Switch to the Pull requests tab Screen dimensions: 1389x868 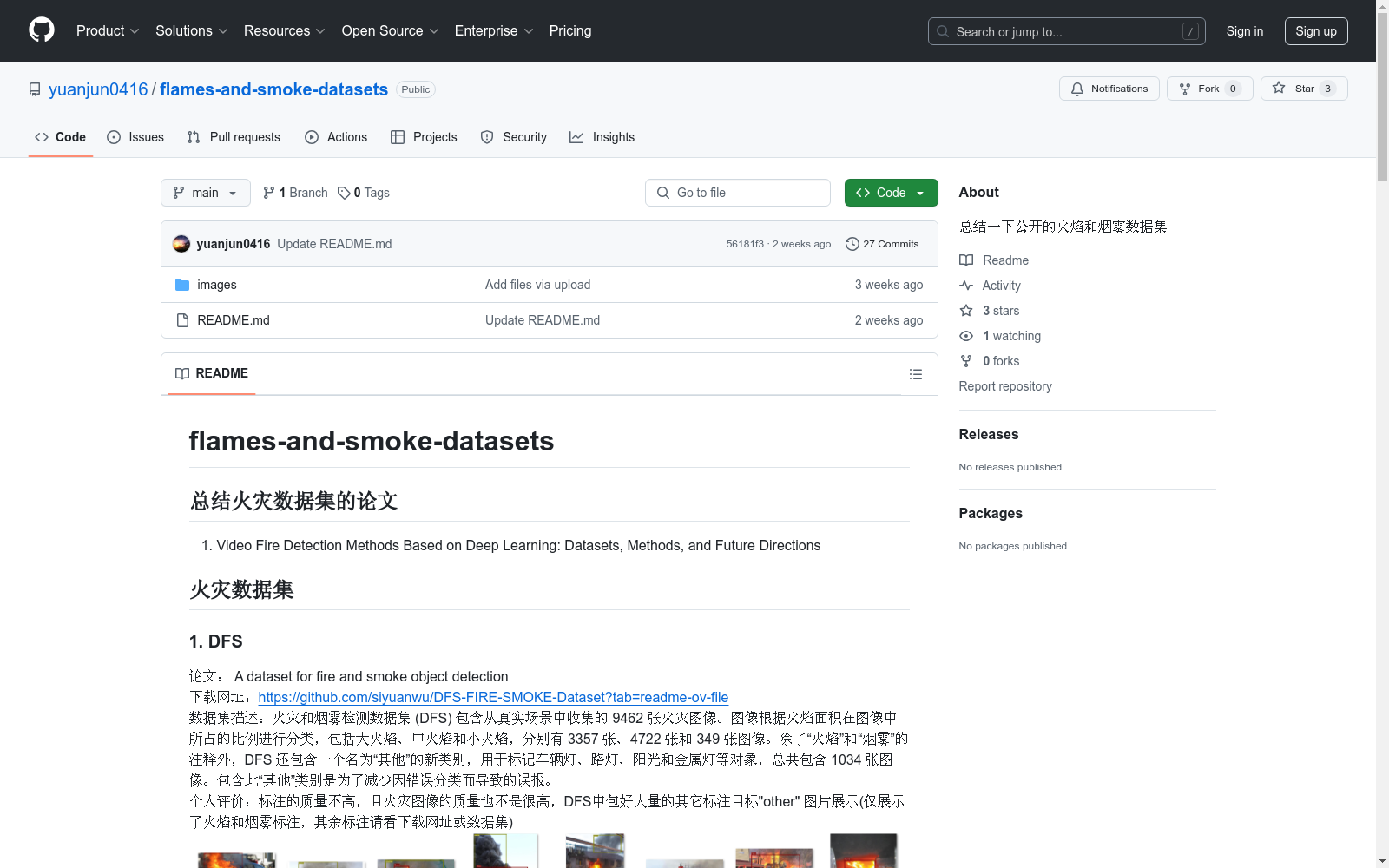click(x=234, y=137)
